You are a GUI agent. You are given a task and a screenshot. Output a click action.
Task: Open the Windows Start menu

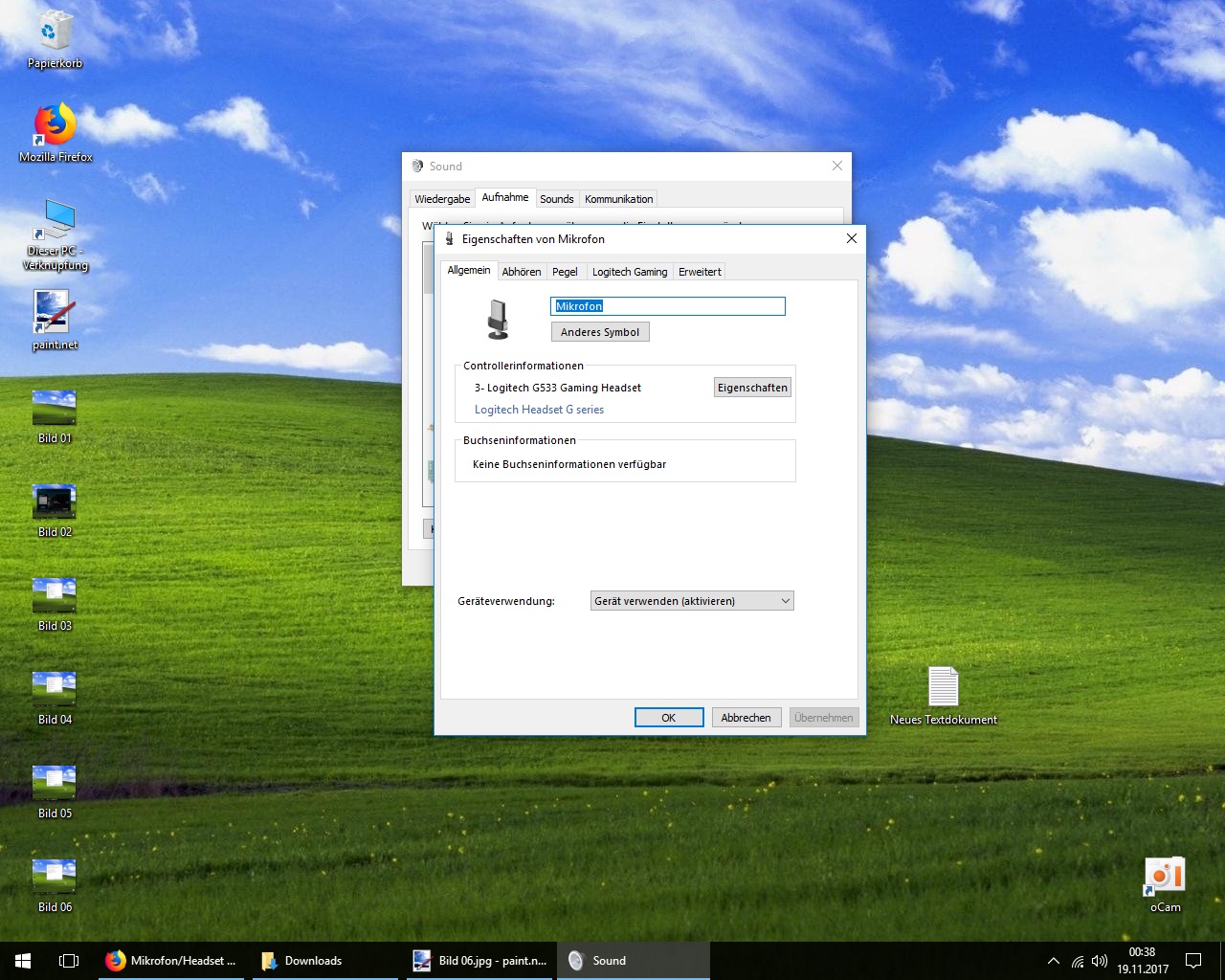(x=23, y=961)
